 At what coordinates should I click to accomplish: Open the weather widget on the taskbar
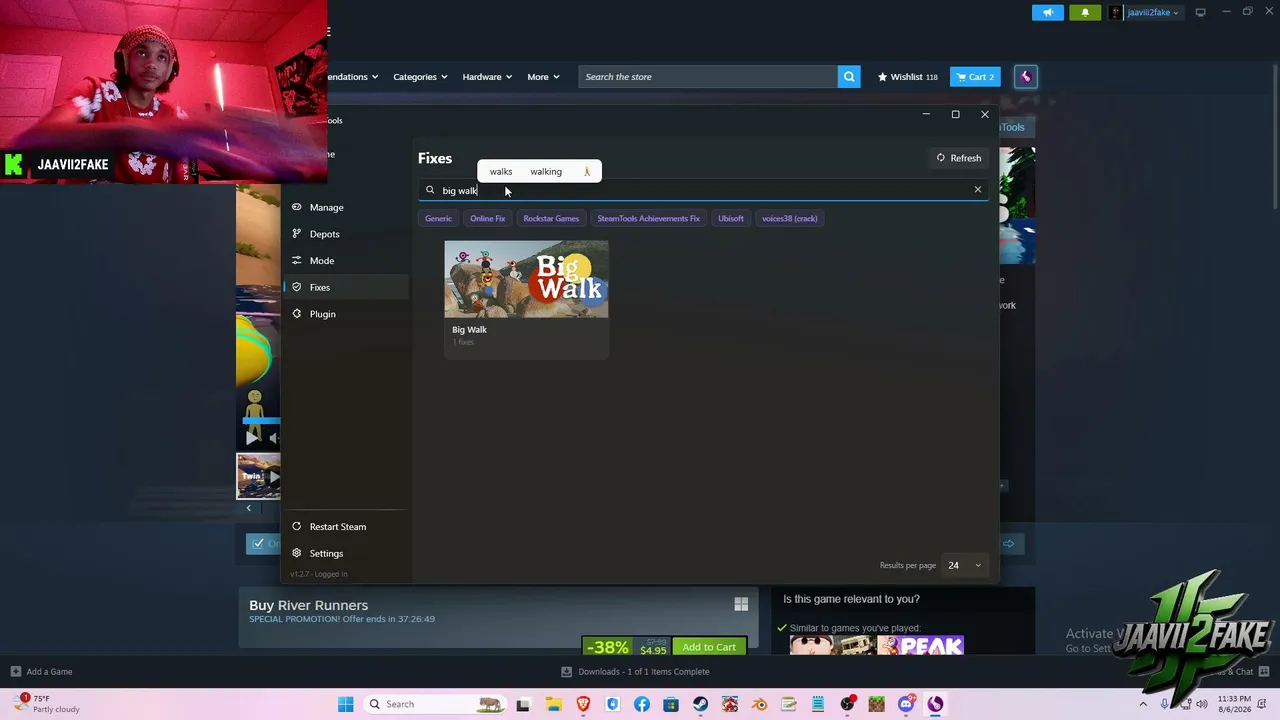click(48, 704)
